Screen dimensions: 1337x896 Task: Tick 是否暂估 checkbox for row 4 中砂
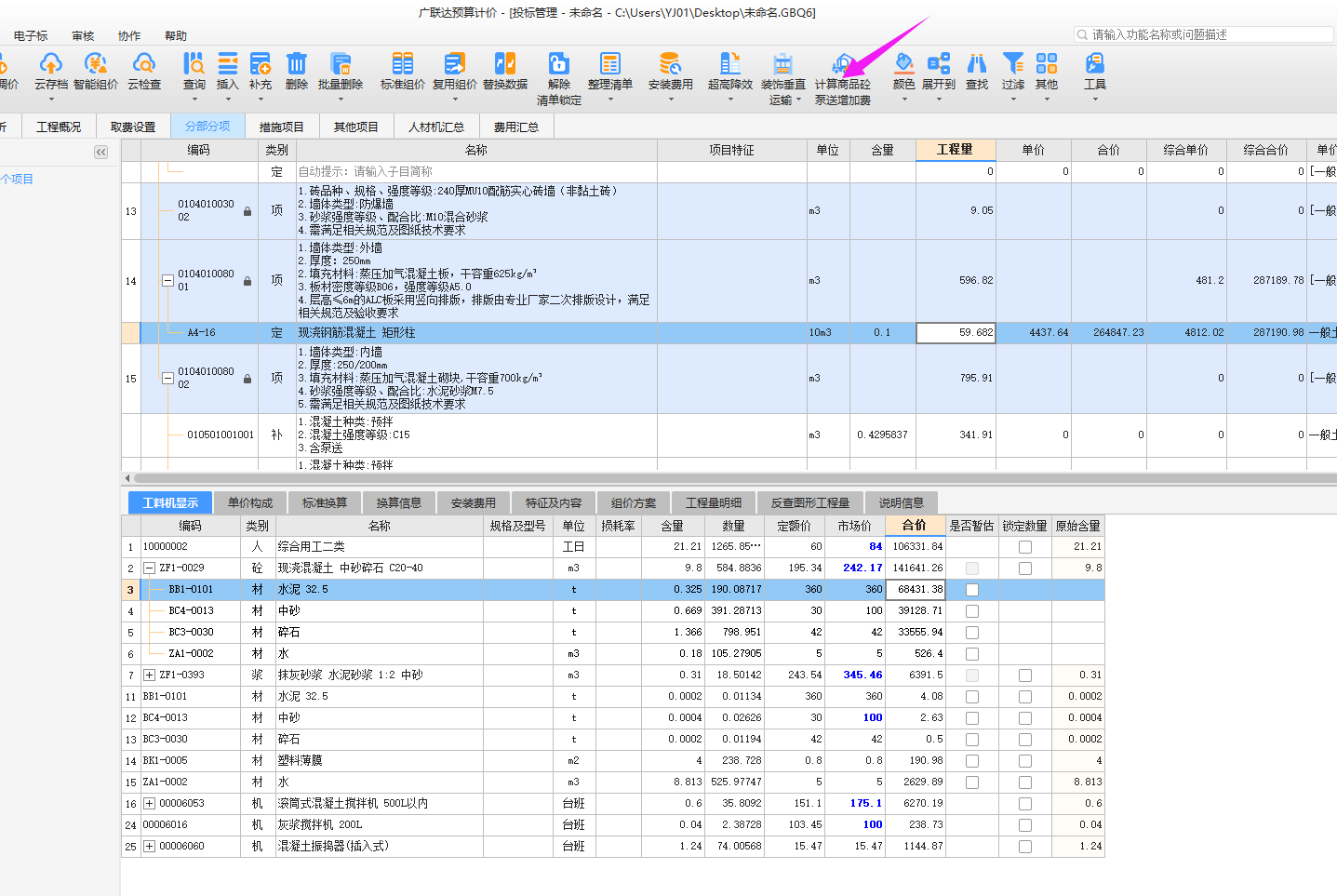tap(972, 611)
